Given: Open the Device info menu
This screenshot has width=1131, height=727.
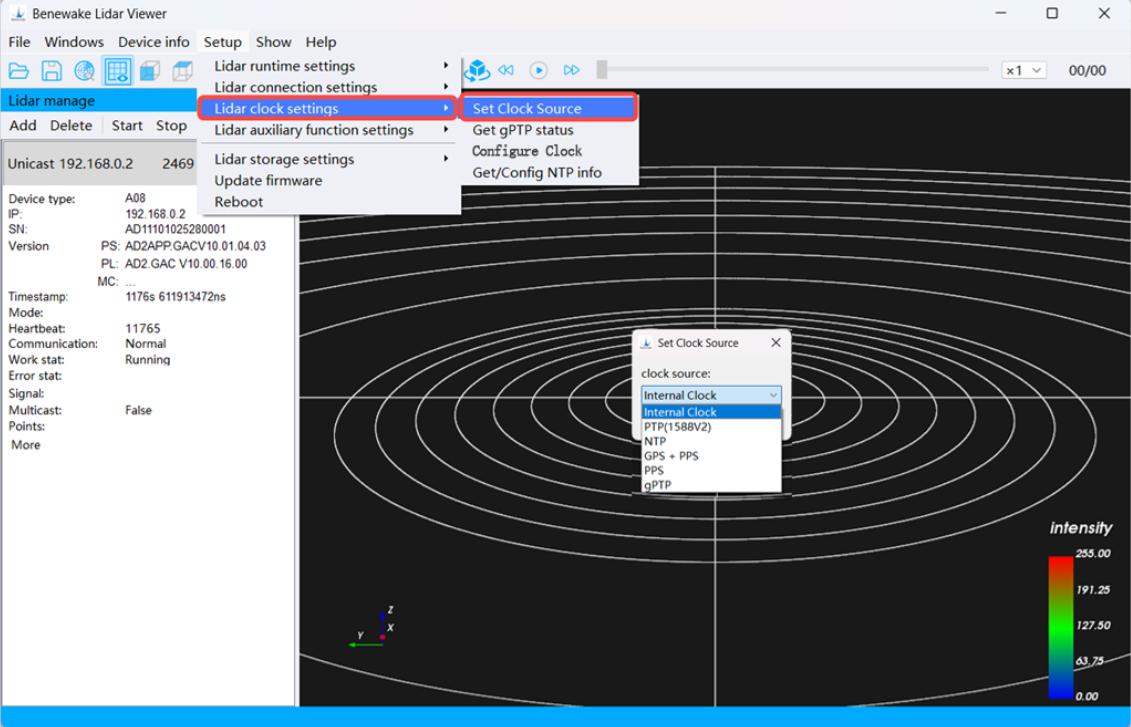Looking at the screenshot, I should click(x=154, y=42).
